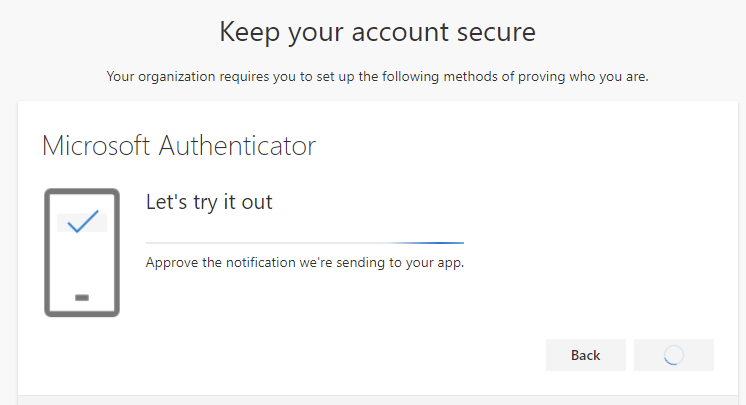Click the phone illustration's home button

[82, 298]
